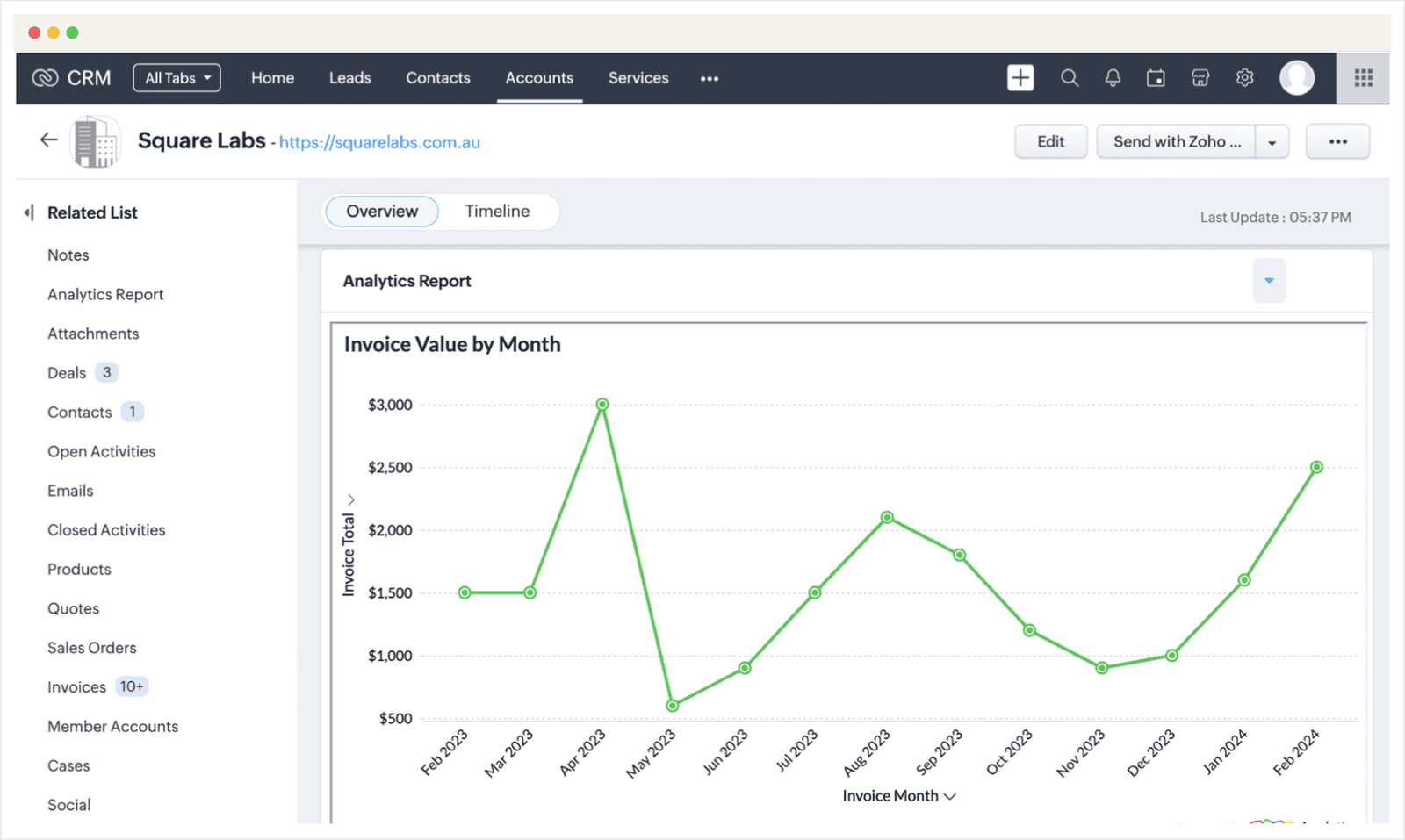
Task: Open the Send with Zoho dropdown arrow
Action: (1272, 142)
